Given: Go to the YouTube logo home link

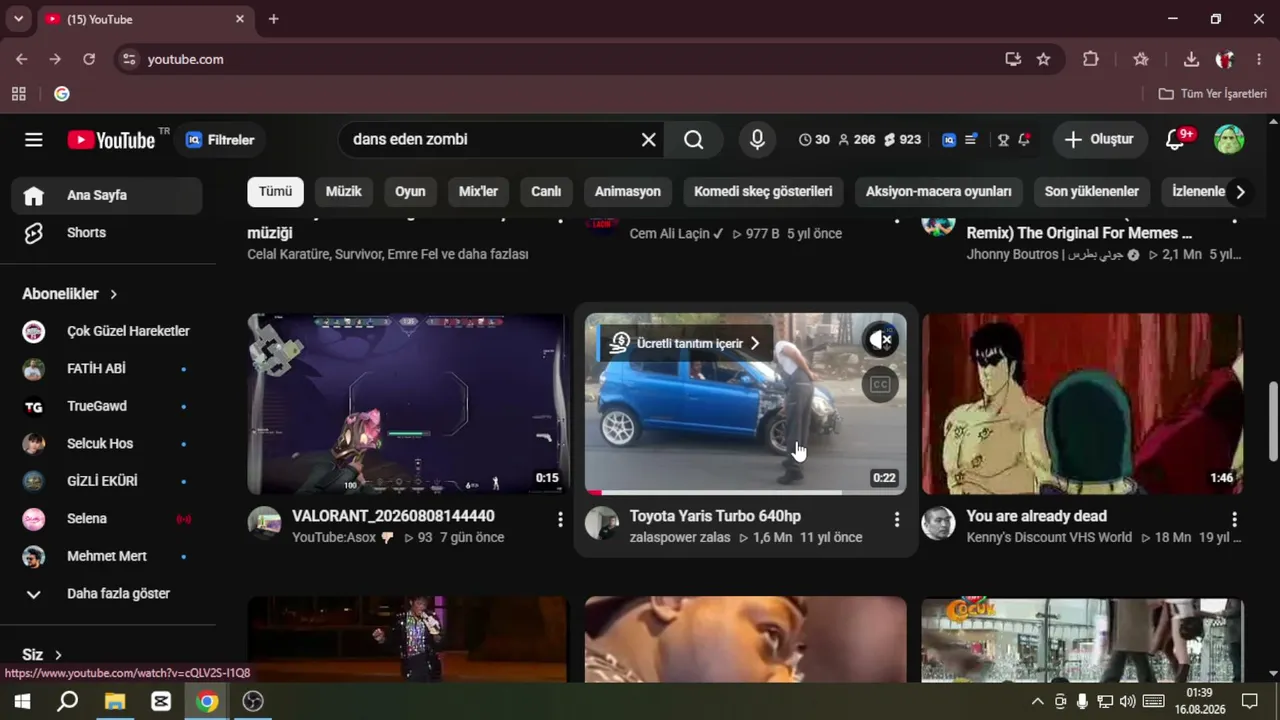Looking at the screenshot, I should 111,140.
